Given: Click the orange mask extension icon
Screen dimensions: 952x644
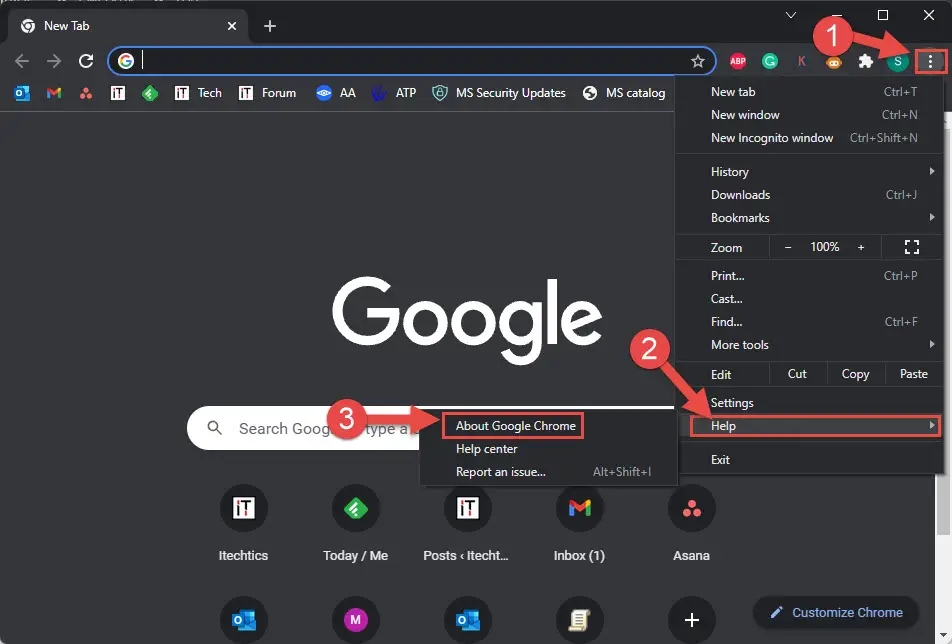Looking at the screenshot, I should [834, 62].
